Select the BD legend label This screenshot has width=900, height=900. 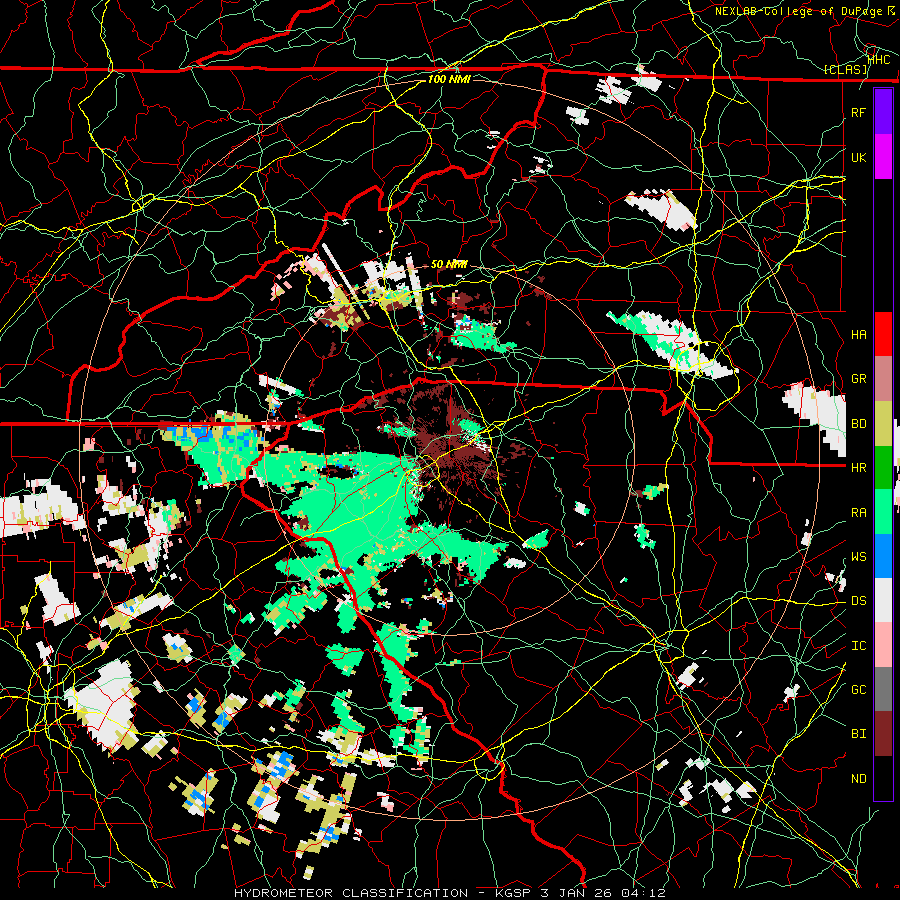[858, 424]
